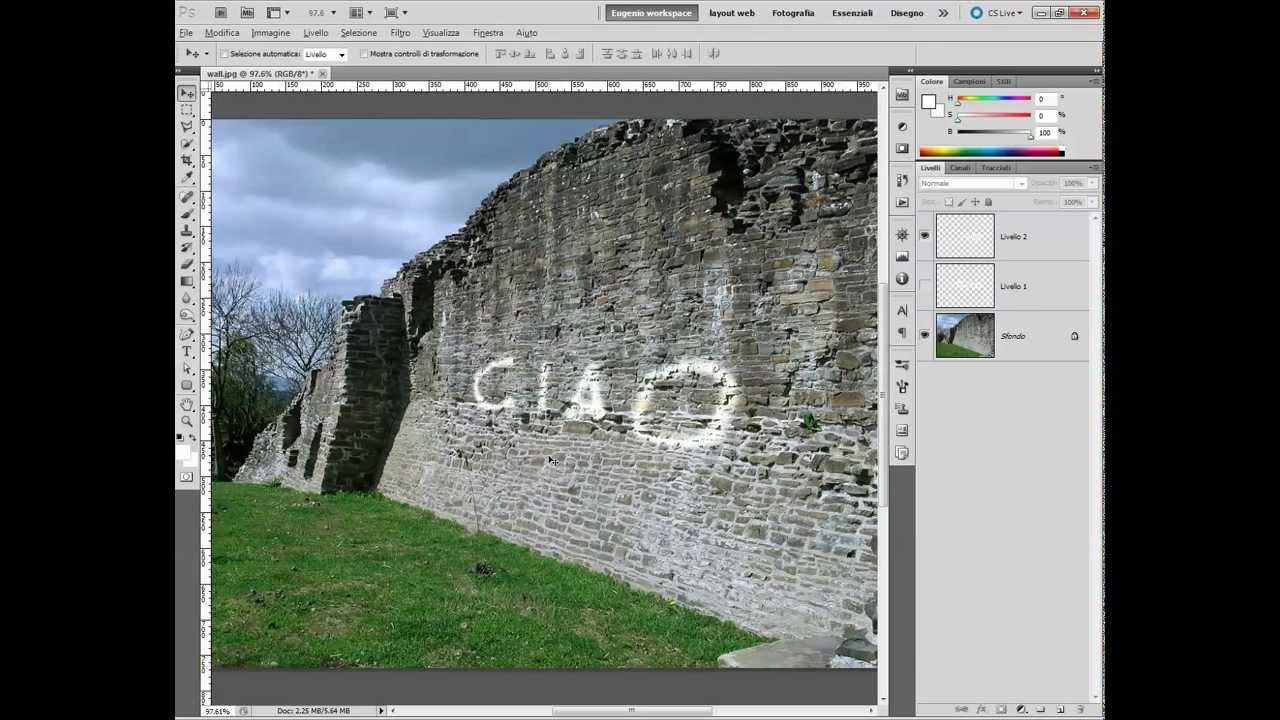Expand more workspaces chevron
This screenshot has height=720, width=1280.
pyautogui.click(x=943, y=13)
